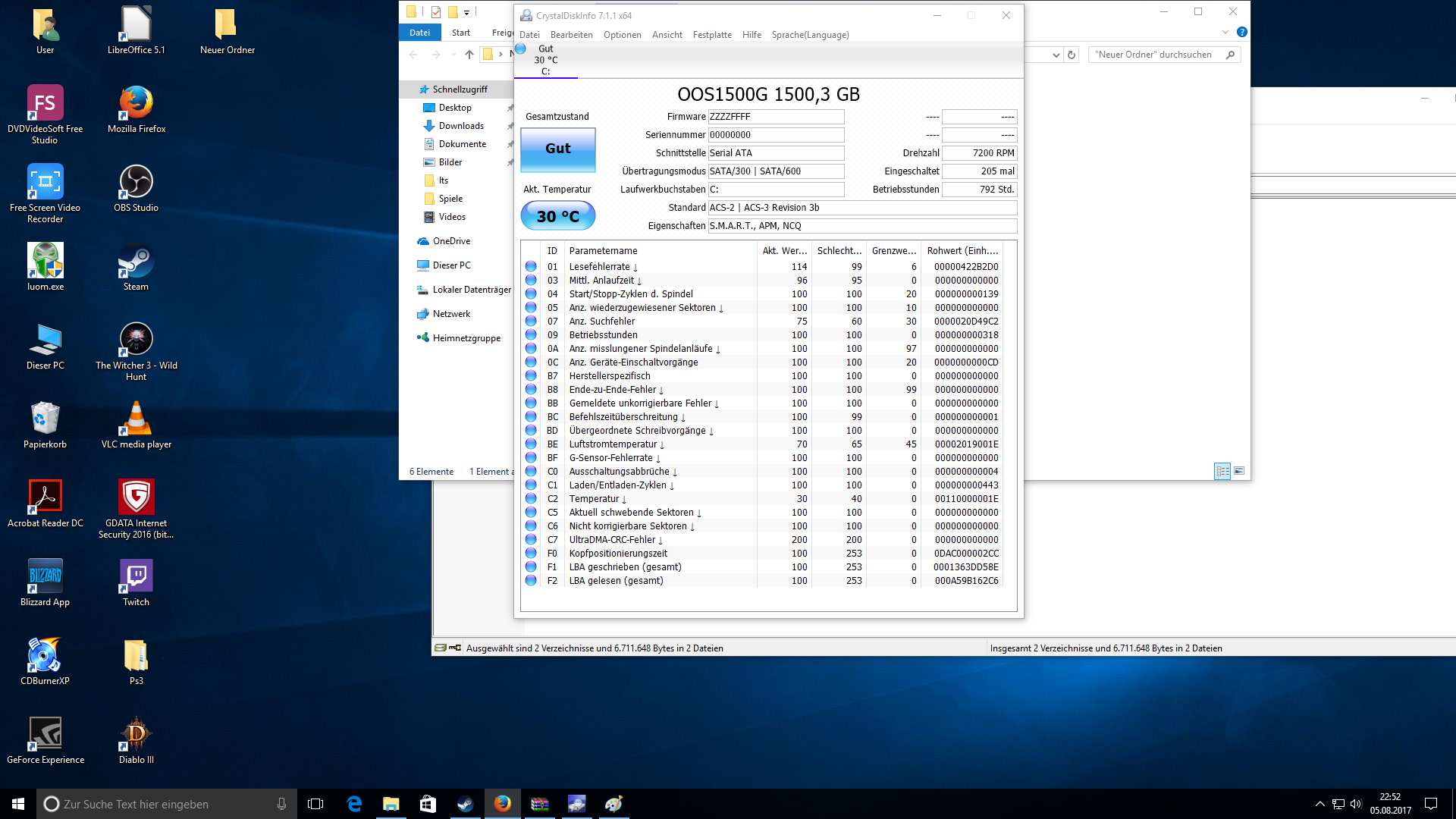Click the Gut health status button
This screenshot has width=1456, height=819.
(x=557, y=149)
